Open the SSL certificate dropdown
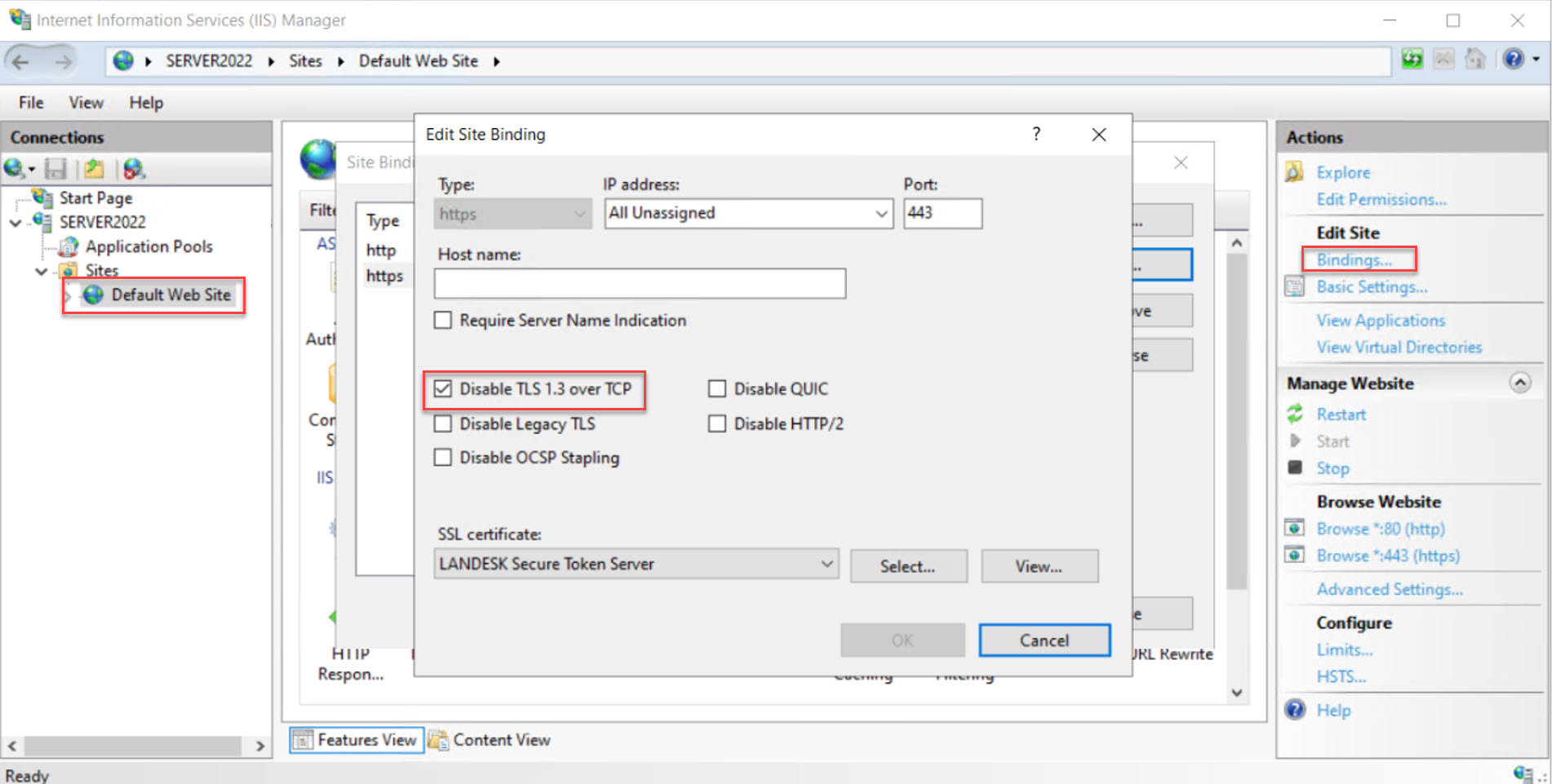The height and width of the screenshot is (784, 1552). [827, 564]
